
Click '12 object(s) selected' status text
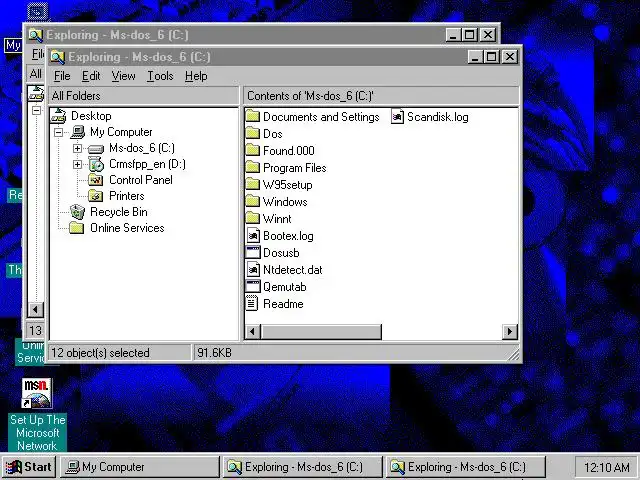coord(100,353)
